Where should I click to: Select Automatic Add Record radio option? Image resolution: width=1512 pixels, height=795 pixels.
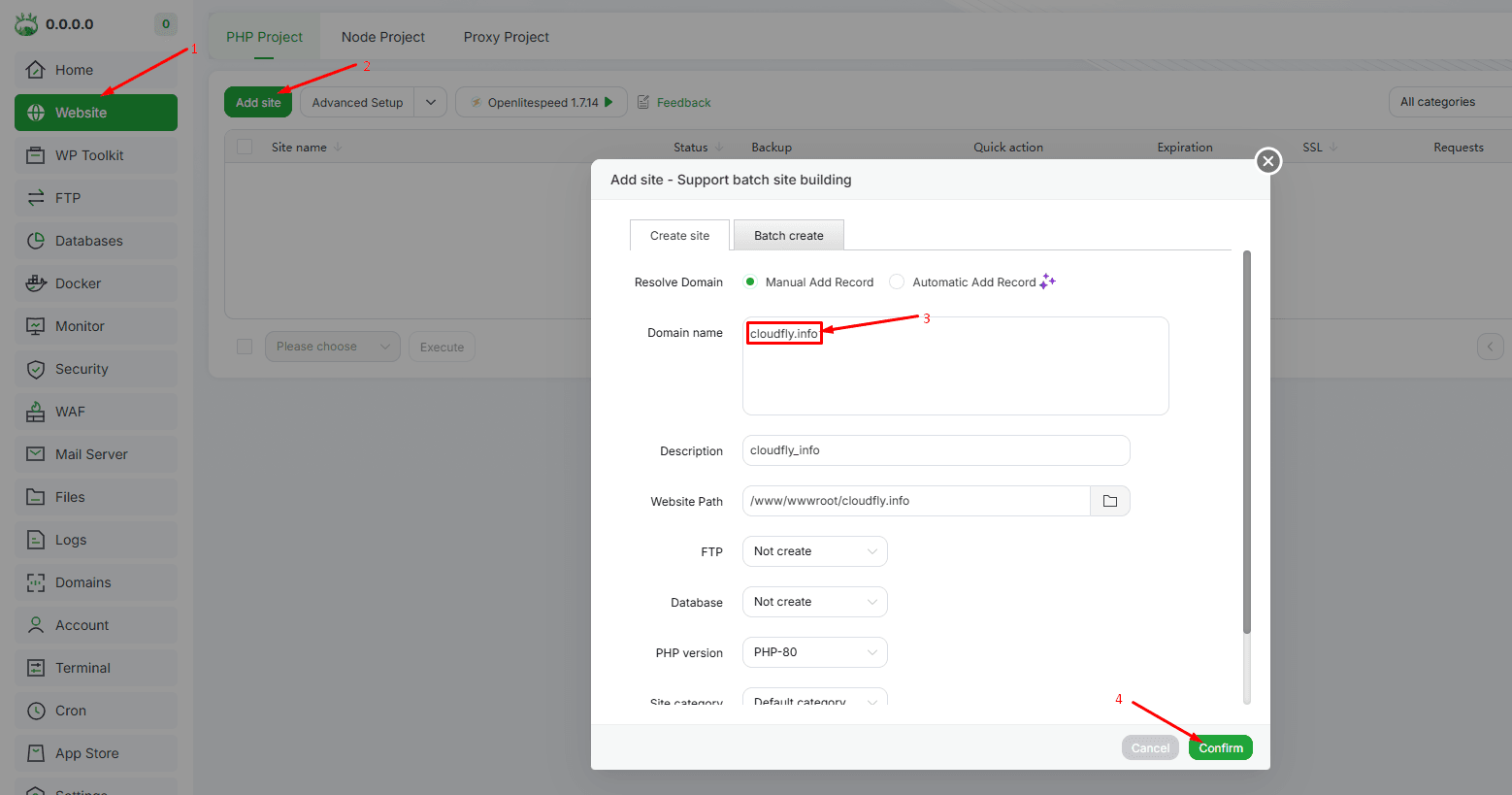(x=897, y=282)
